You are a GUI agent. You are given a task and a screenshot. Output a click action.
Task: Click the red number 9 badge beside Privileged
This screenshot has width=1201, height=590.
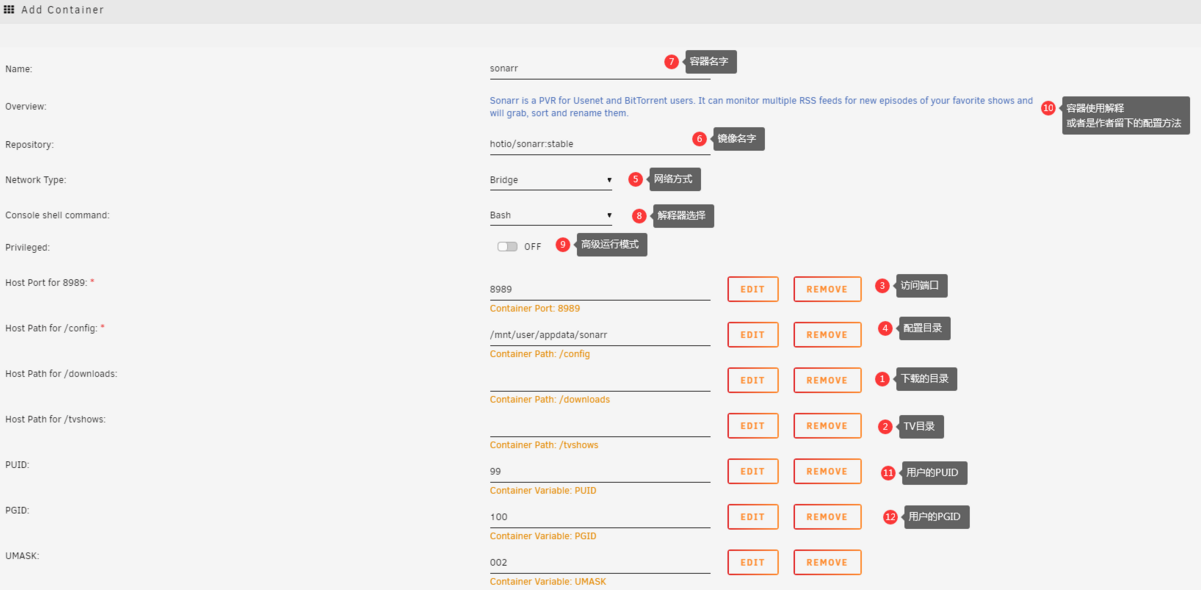click(x=563, y=244)
